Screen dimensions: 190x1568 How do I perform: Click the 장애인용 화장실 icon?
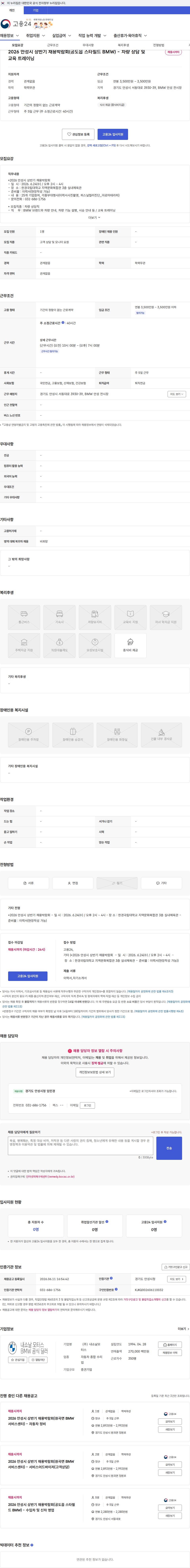click(x=117, y=735)
